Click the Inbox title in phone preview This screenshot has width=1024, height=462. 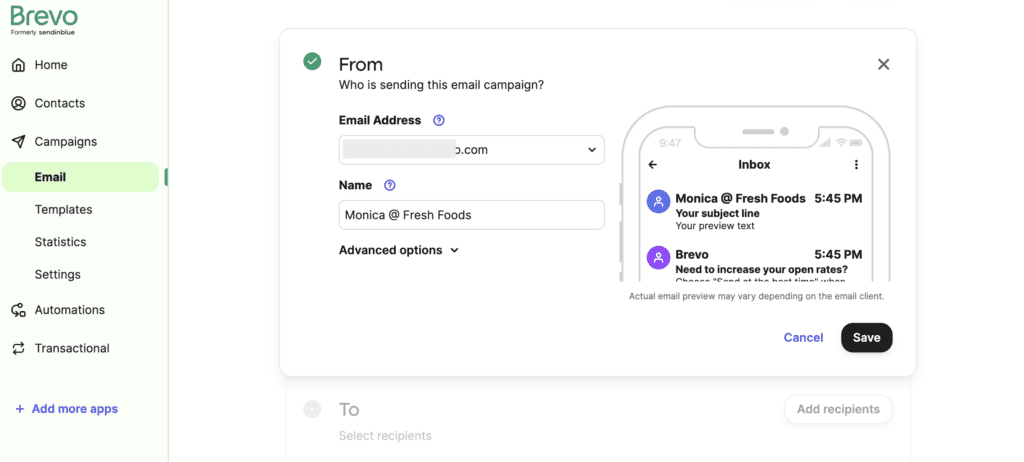tap(754, 165)
